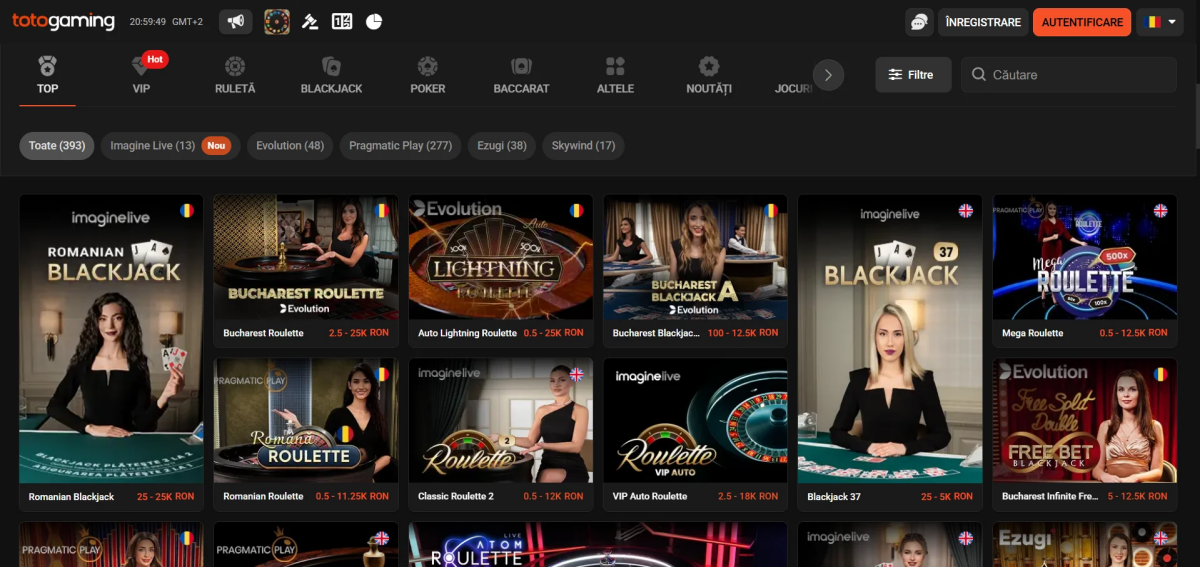Click the poker chip icon above POKER
This screenshot has width=1200, height=567.
point(428,66)
